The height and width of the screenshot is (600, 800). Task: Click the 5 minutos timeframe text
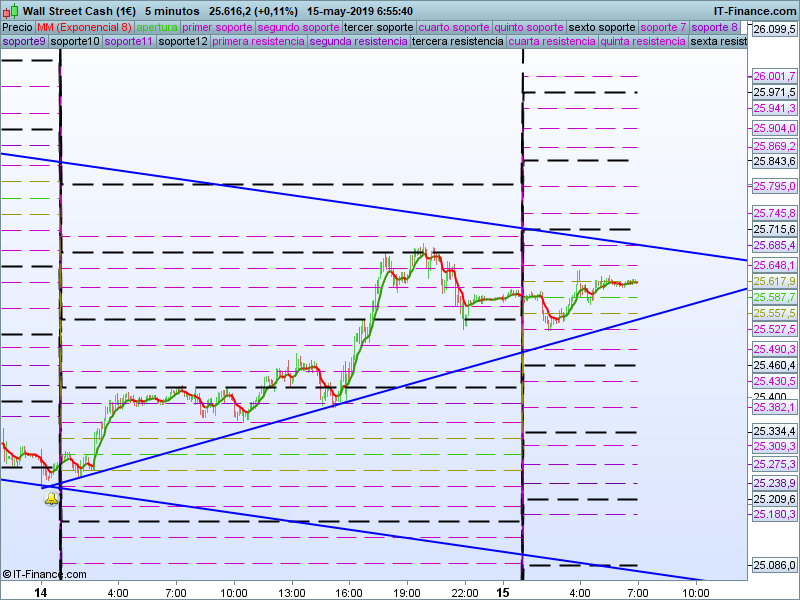point(172,11)
